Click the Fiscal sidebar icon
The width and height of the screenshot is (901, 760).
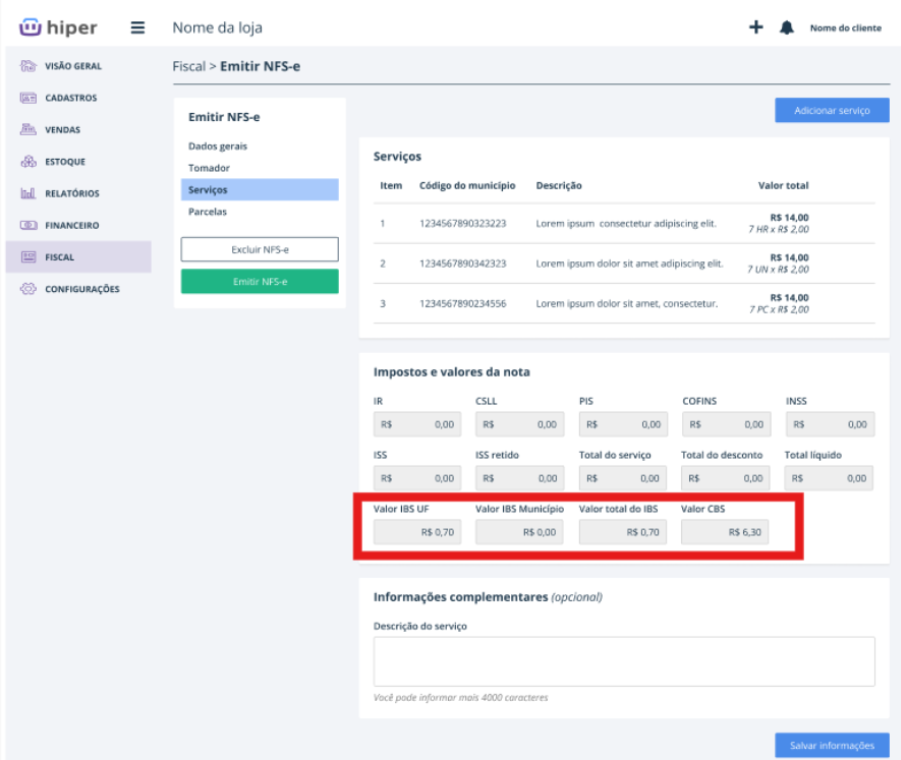tap(28, 257)
